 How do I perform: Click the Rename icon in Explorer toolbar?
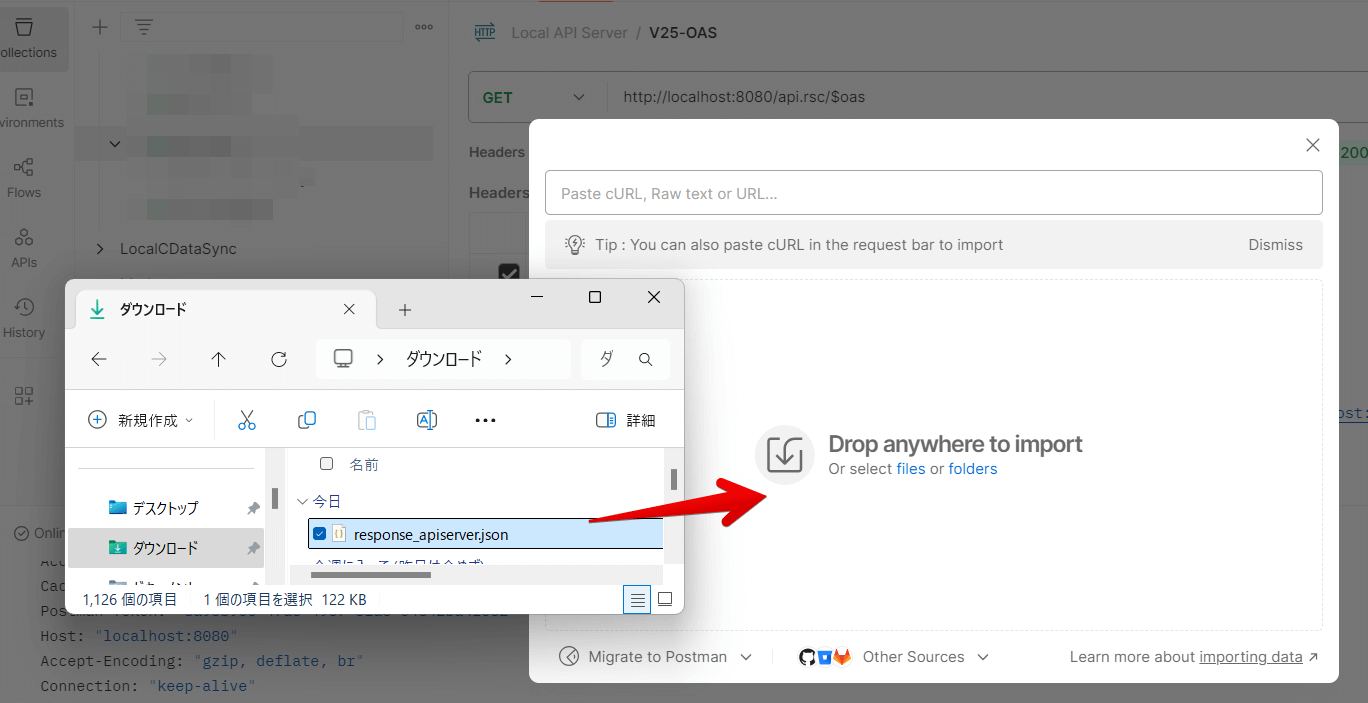click(427, 420)
